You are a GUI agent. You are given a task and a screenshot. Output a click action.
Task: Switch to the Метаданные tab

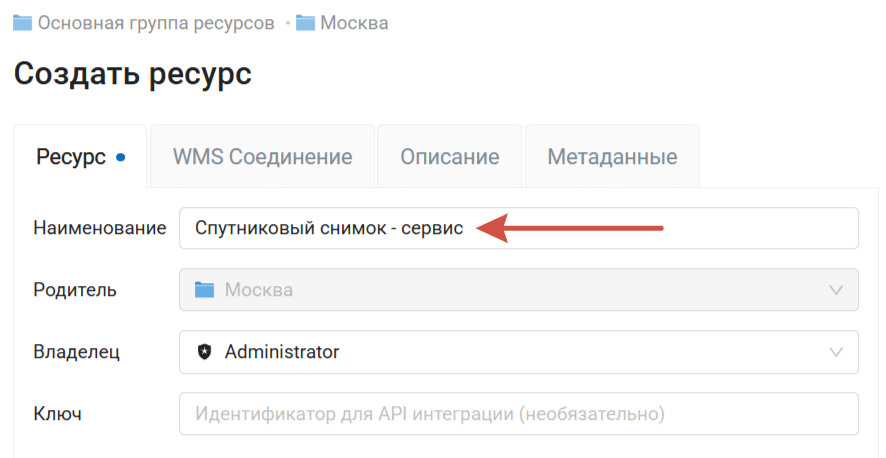pyautogui.click(x=612, y=157)
